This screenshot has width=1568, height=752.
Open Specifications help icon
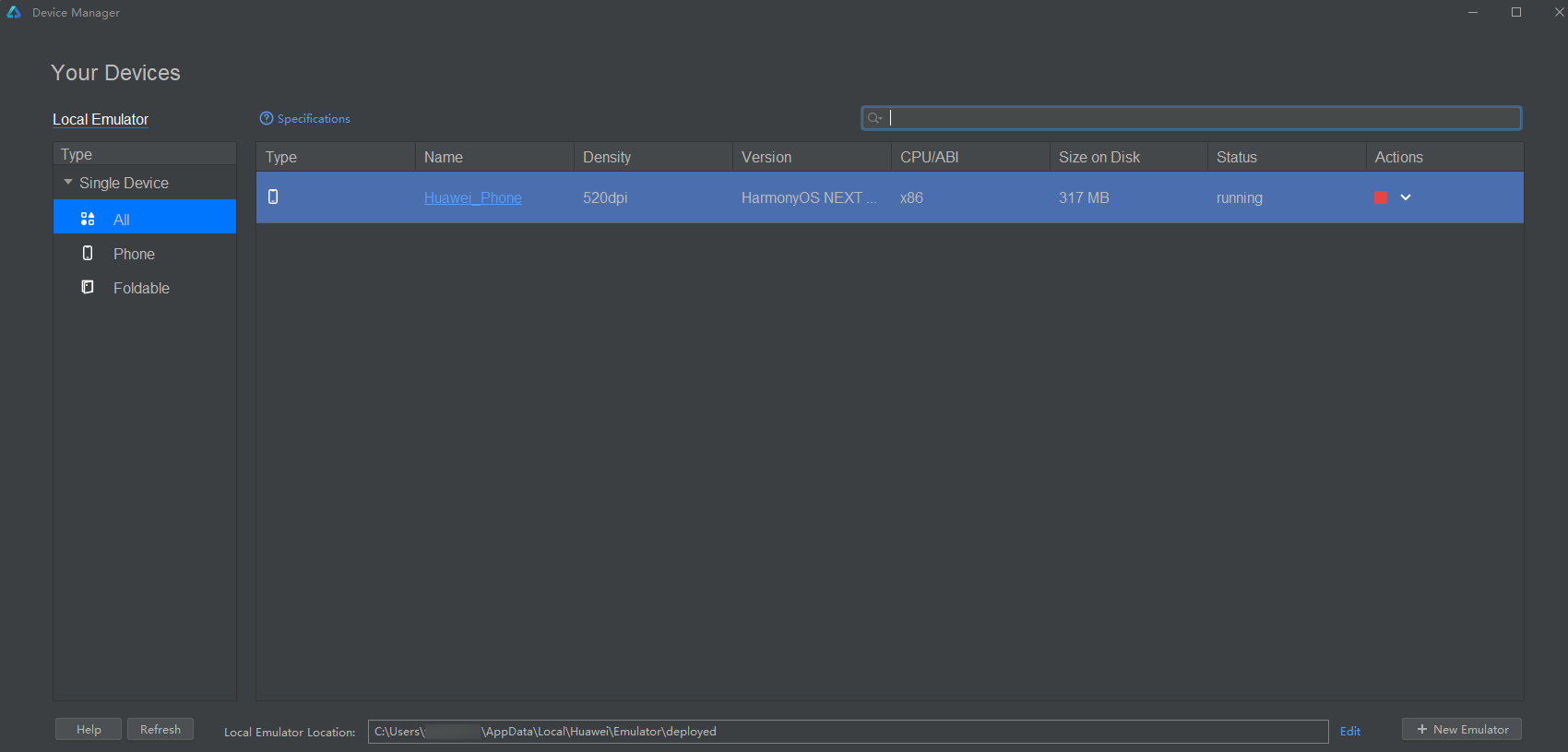pos(267,118)
